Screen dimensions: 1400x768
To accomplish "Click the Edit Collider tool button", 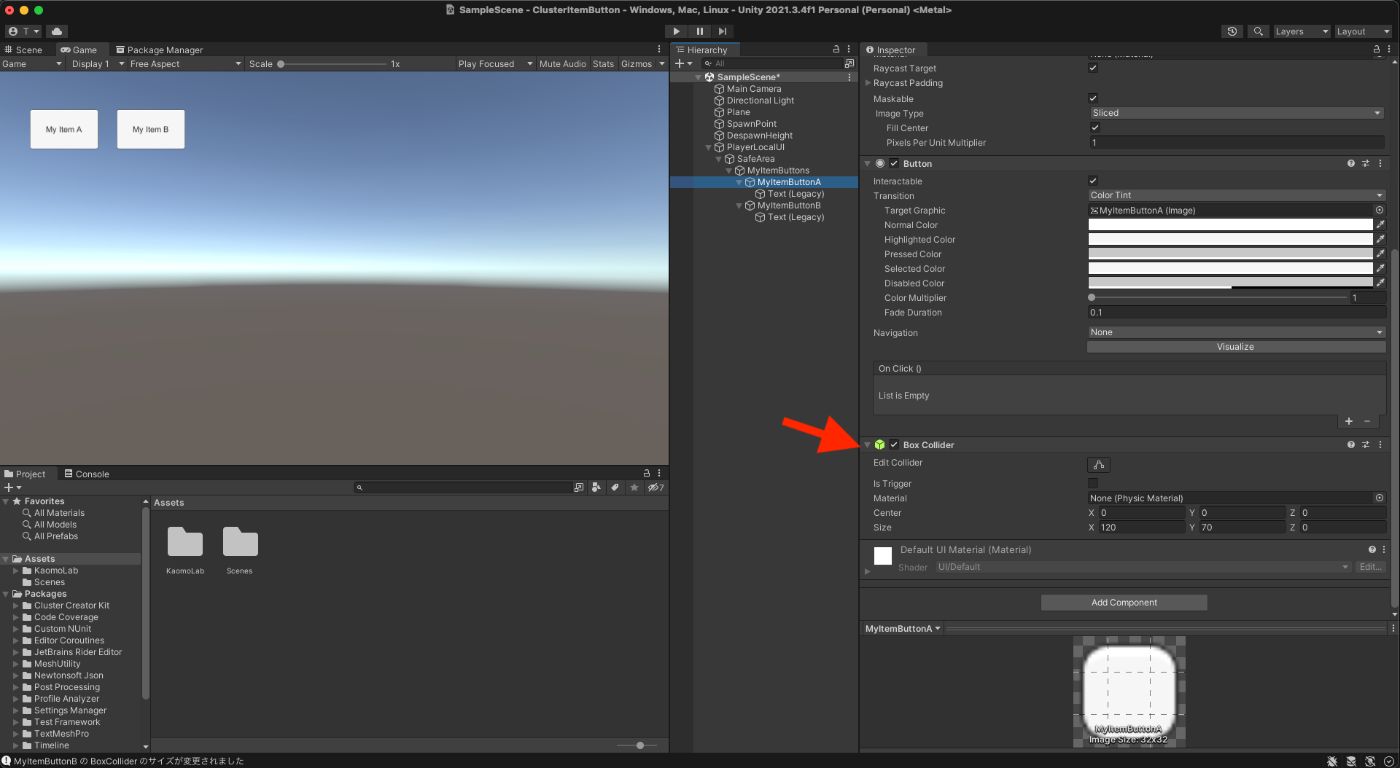I will [x=1098, y=464].
